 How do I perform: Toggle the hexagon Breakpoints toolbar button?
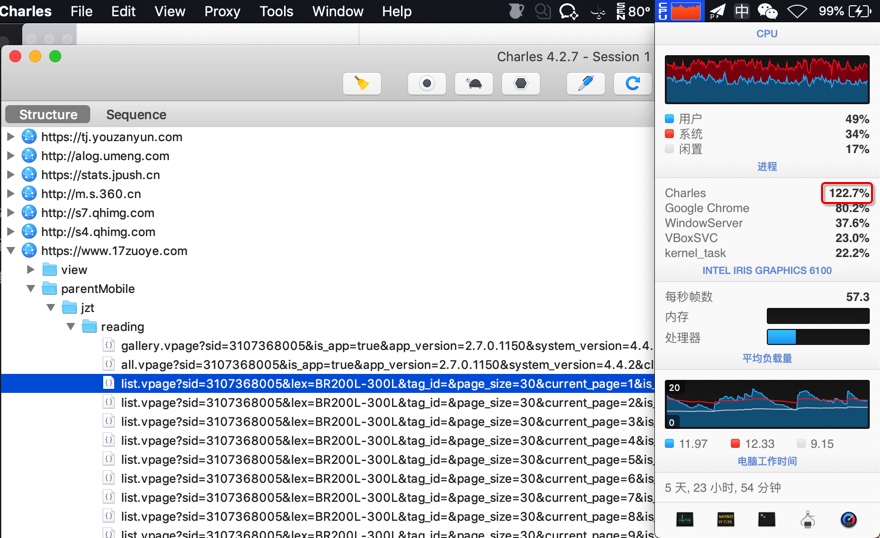pyautogui.click(x=521, y=84)
